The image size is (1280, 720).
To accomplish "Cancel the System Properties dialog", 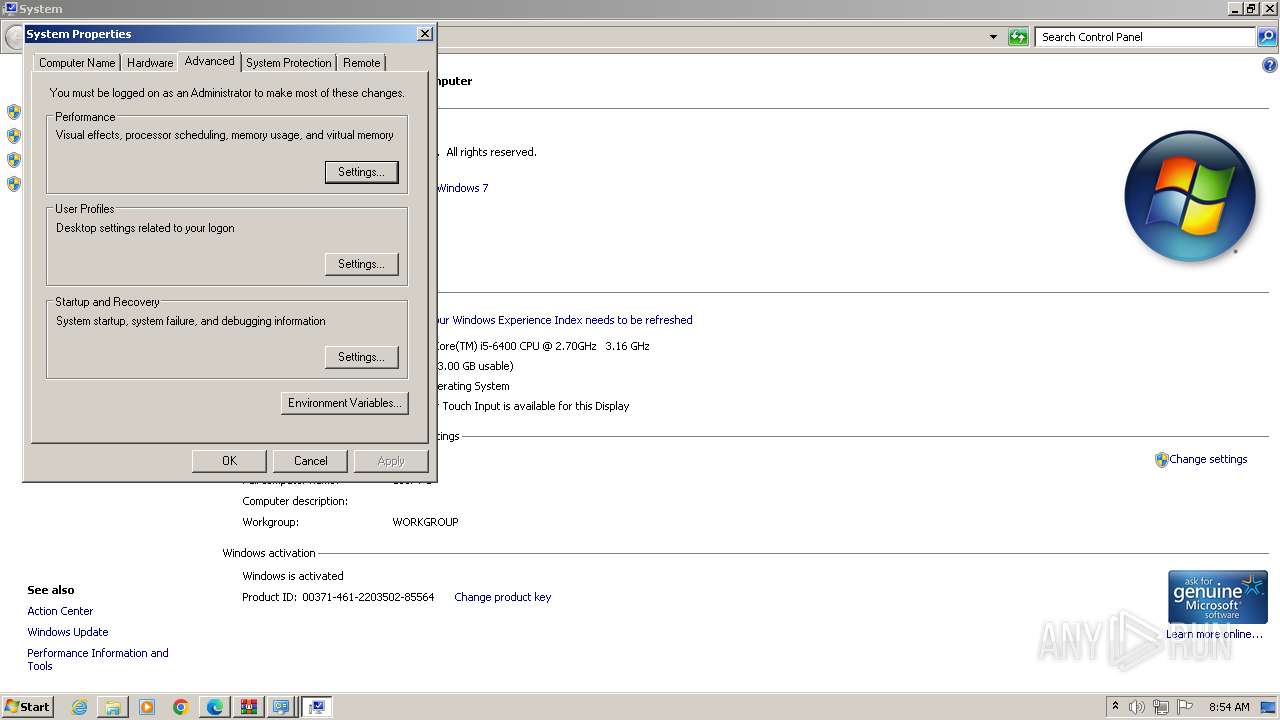I will pyautogui.click(x=310, y=461).
